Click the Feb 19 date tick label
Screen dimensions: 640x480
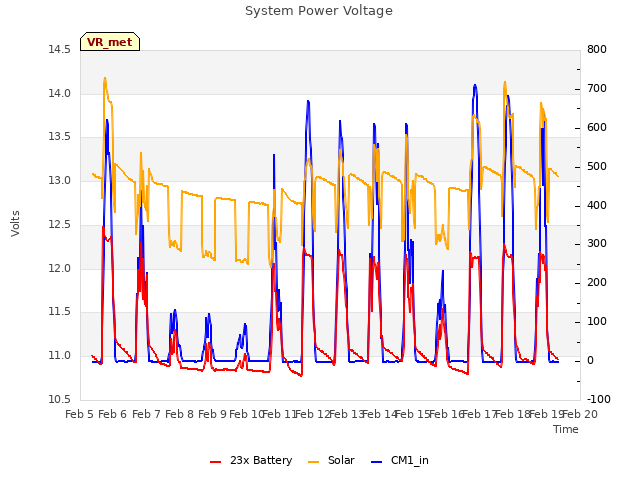coord(546,415)
